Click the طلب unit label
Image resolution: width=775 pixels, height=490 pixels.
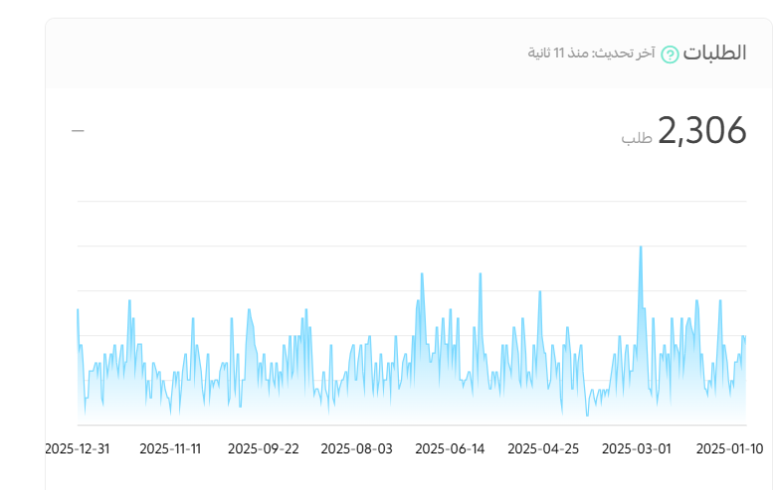tap(636, 137)
